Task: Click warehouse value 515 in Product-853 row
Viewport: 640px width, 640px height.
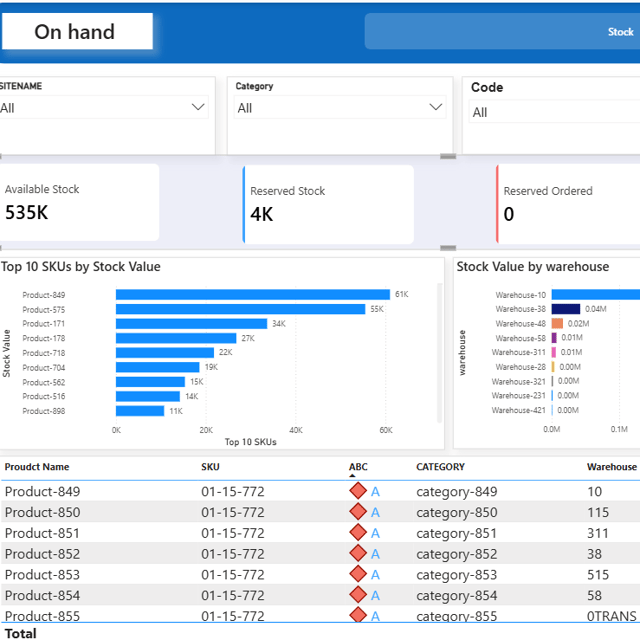Action: coord(598,575)
